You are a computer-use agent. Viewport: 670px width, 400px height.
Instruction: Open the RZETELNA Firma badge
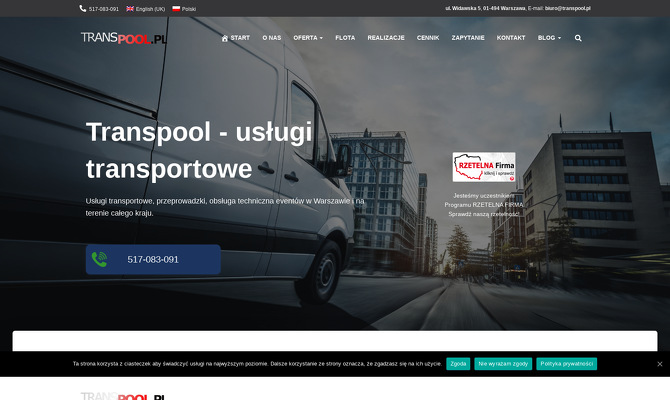(484, 167)
